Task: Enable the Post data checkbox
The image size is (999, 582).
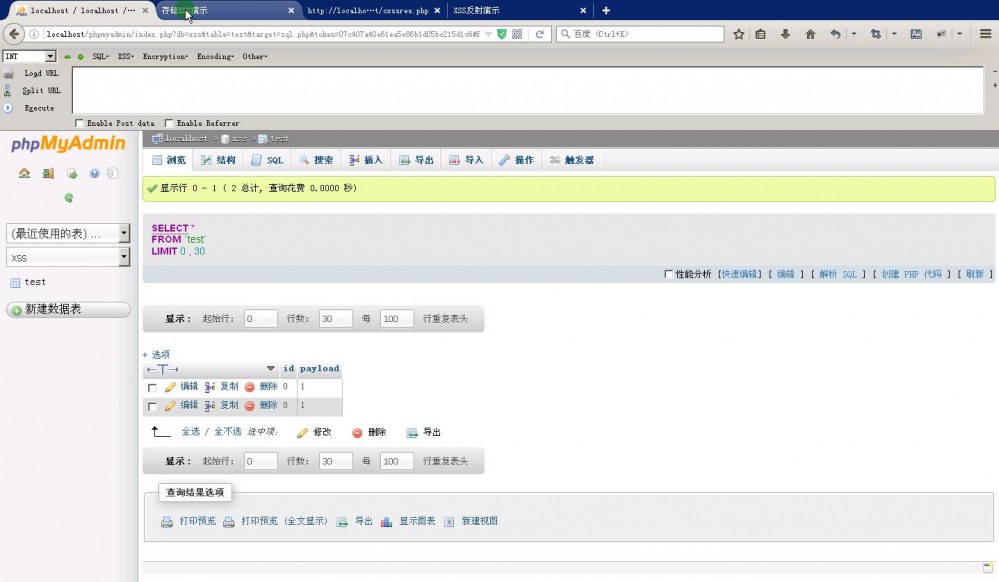Action: [79, 123]
